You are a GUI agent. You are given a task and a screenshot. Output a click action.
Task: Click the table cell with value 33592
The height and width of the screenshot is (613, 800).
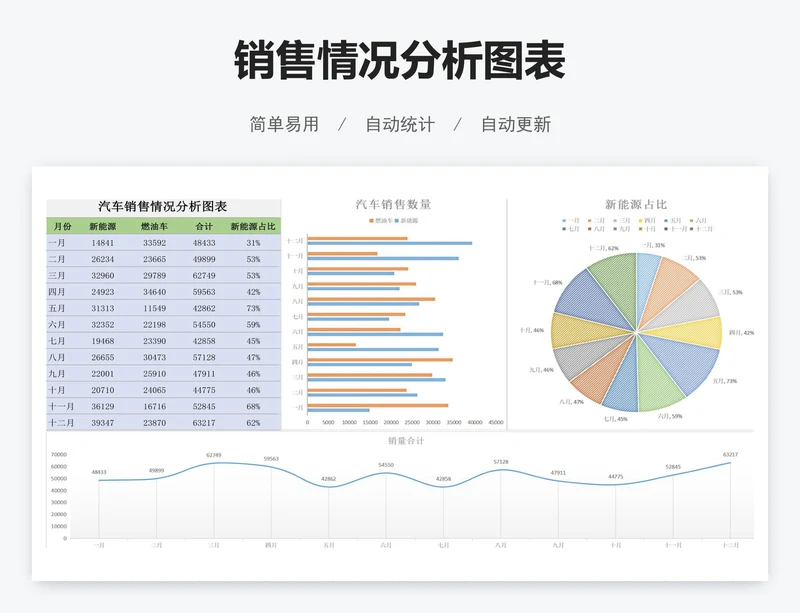coord(154,243)
